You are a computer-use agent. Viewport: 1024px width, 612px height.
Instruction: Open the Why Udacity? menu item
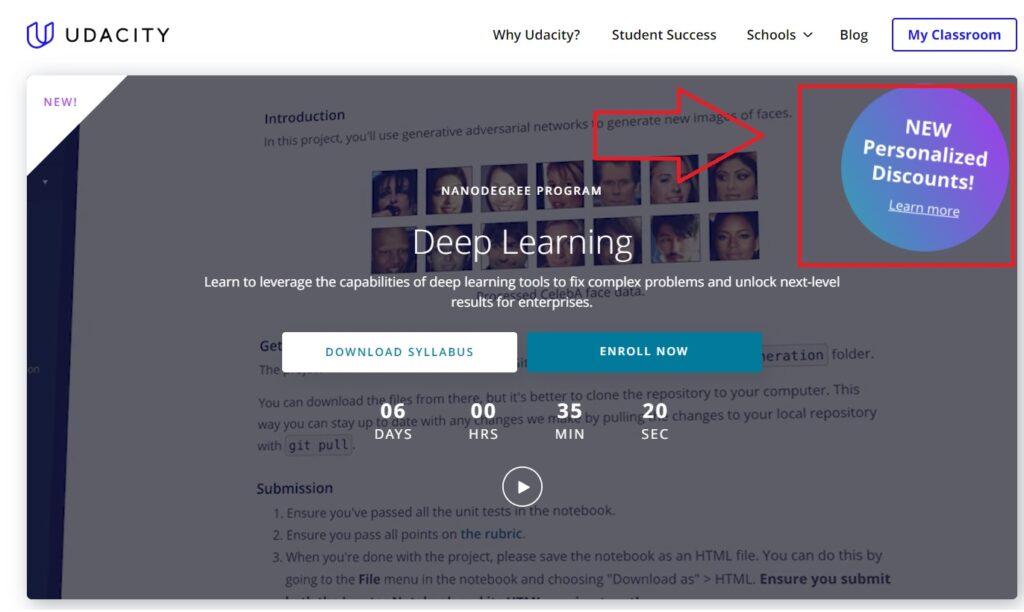[536, 34]
